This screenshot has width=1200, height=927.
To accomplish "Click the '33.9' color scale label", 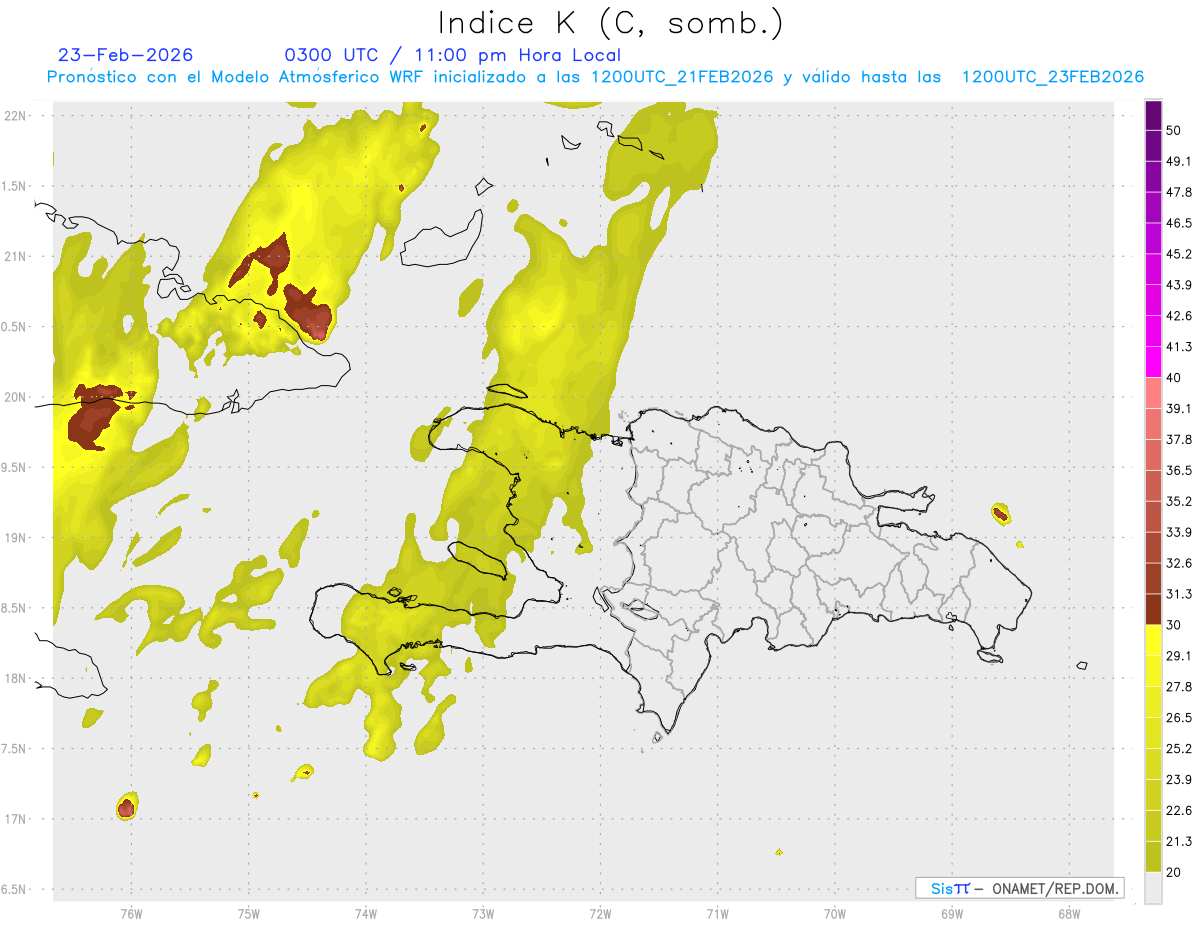I will click(1179, 532).
